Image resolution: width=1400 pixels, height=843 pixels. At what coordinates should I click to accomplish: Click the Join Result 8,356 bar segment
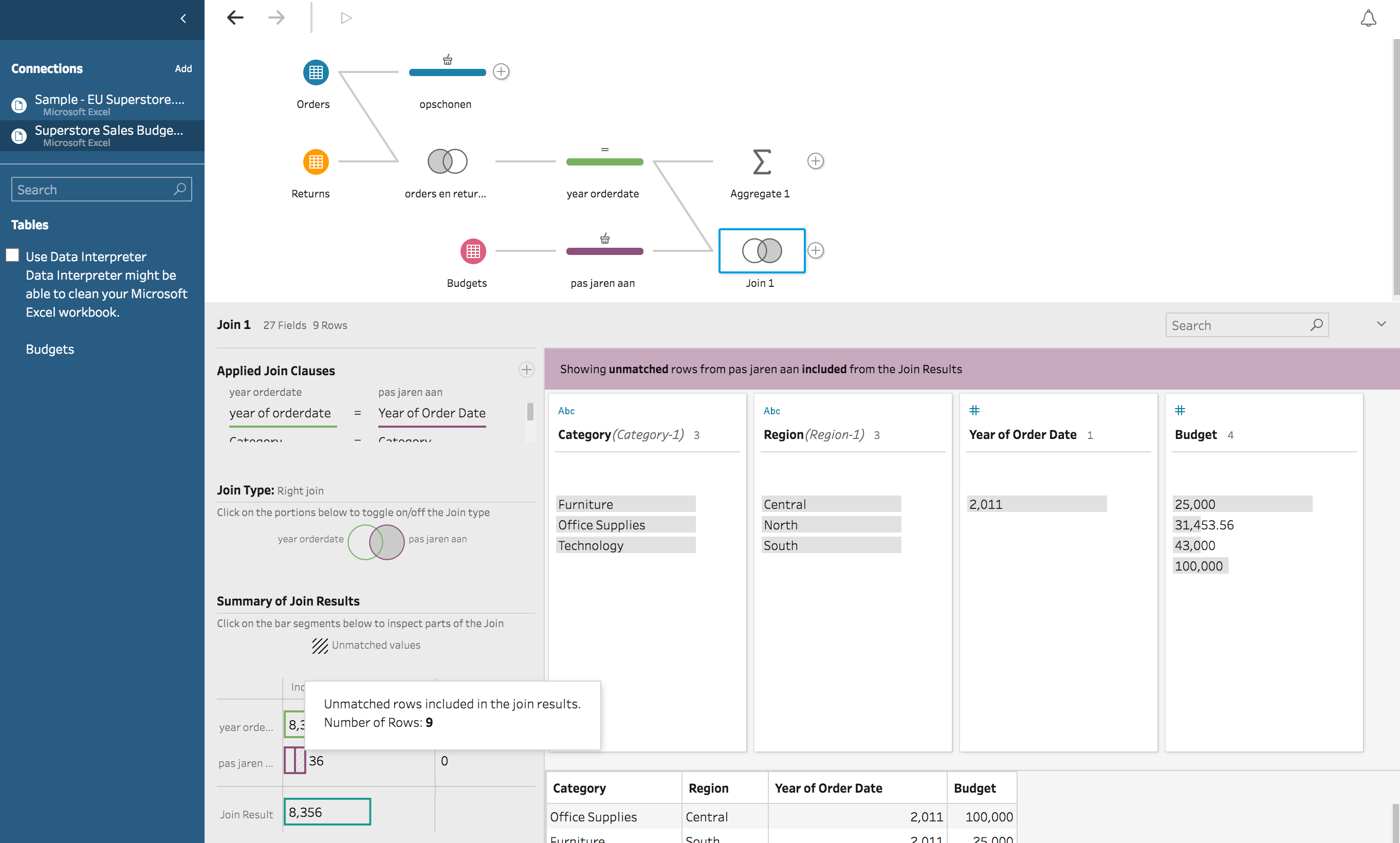[327, 812]
